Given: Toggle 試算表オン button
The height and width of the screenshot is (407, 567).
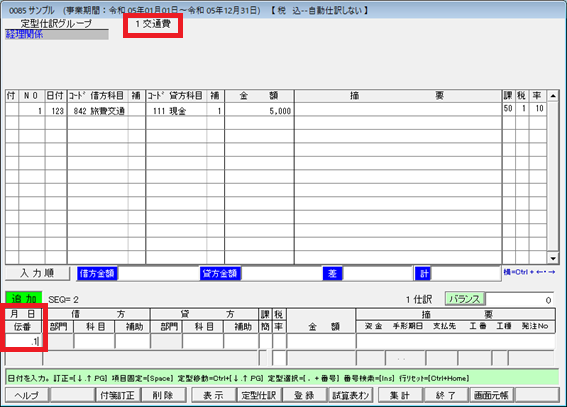Looking at the screenshot, I should tap(350, 395).
